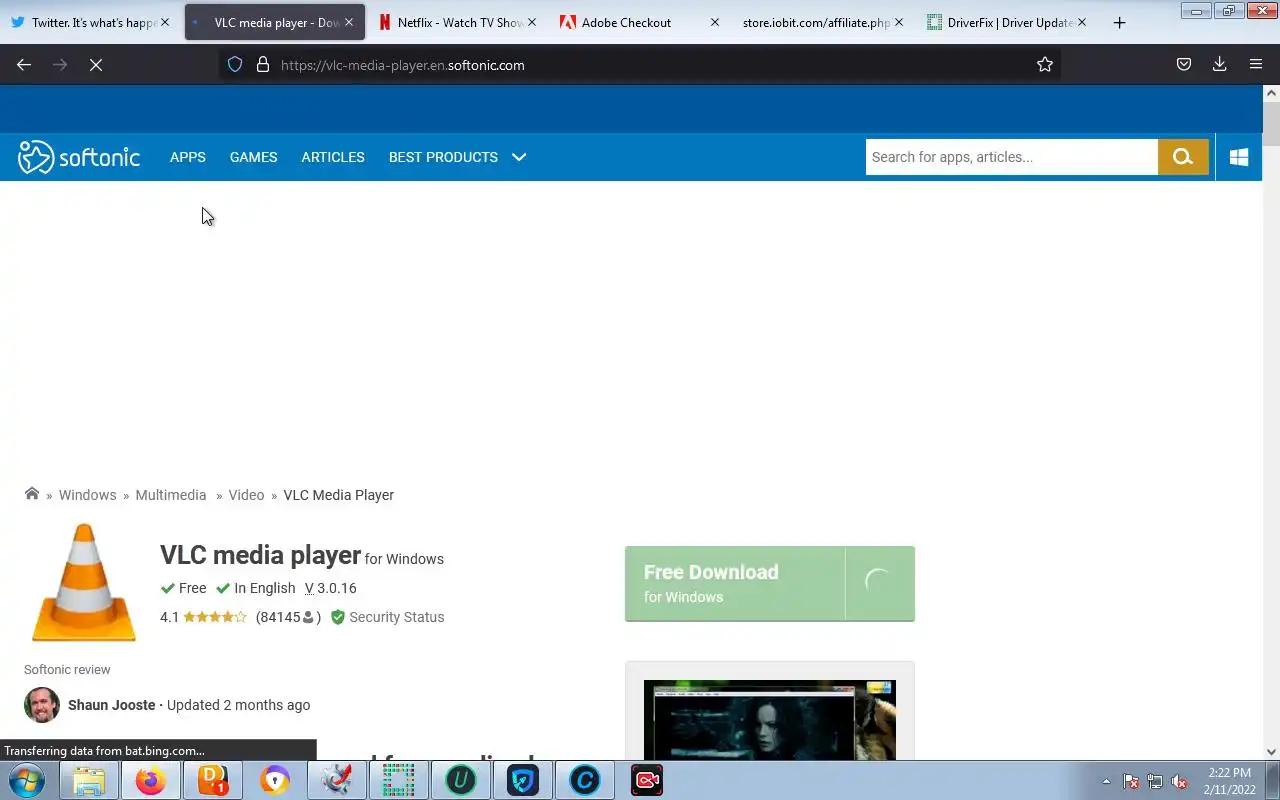The height and width of the screenshot is (800, 1280).
Task: Go to Windows breadcrumb link
Action: (87, 495)
